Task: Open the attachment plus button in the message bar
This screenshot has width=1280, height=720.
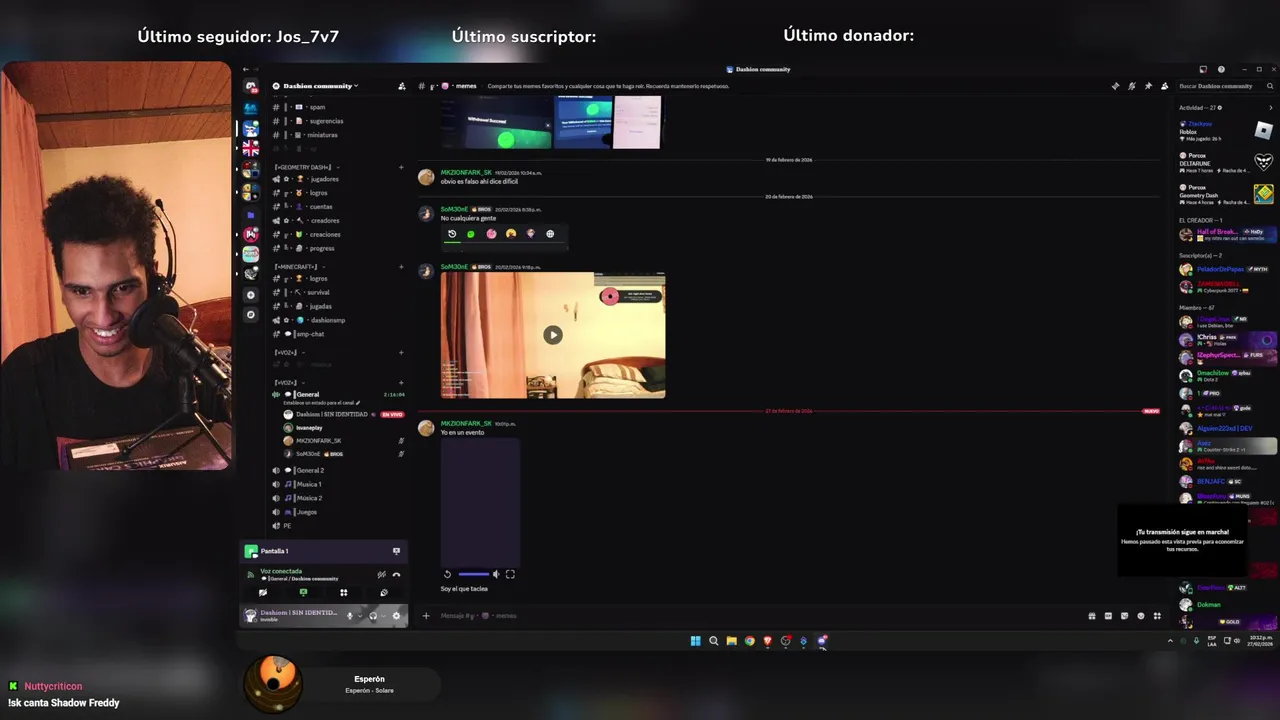Action: (x=426, y=616)
